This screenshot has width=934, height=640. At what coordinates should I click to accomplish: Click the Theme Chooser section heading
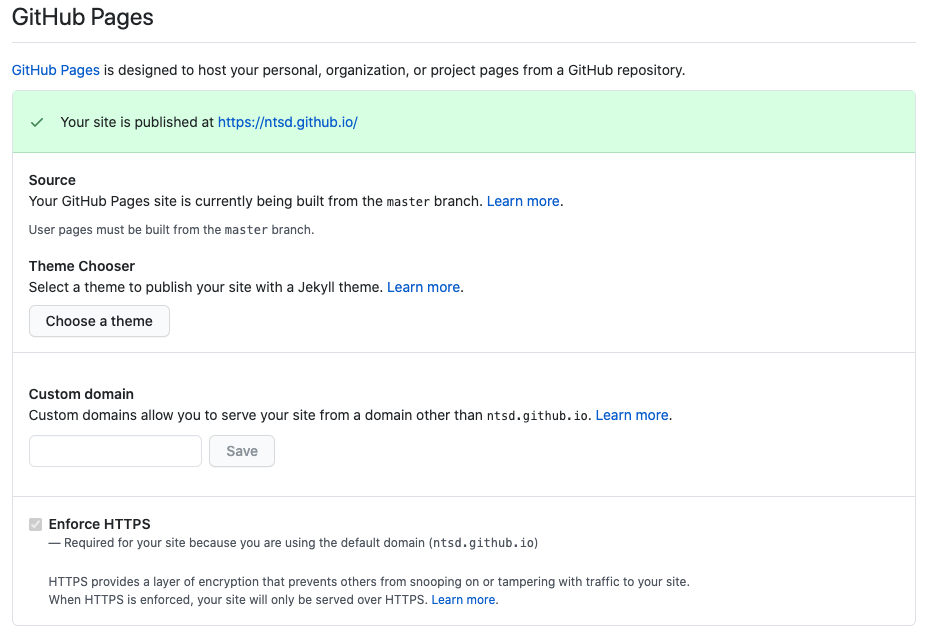(81, 266)
